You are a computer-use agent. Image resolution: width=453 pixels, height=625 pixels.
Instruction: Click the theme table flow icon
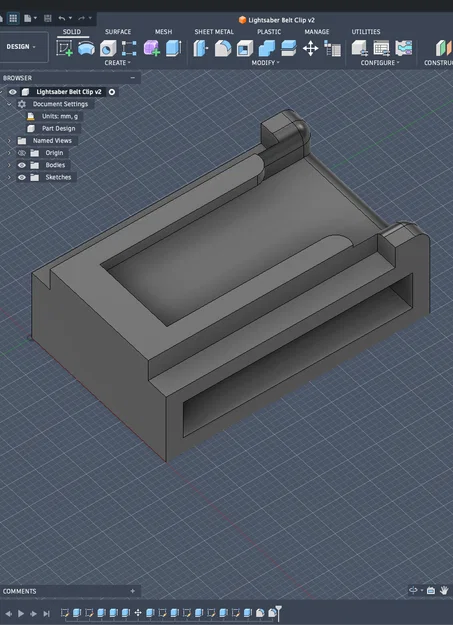coord(404,48)
